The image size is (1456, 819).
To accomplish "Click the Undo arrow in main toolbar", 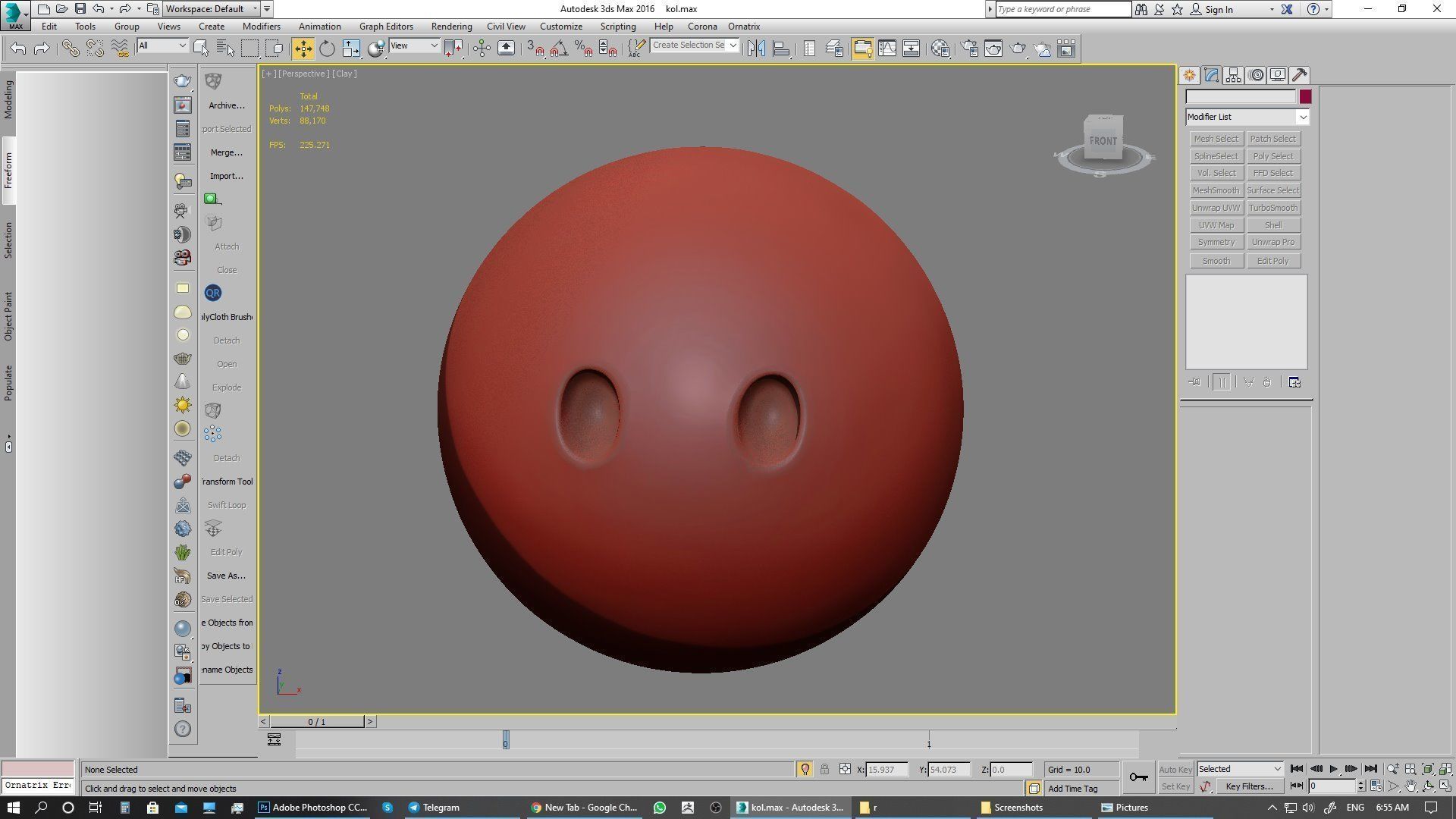I will pyautogui.click(x=18, y=49).
